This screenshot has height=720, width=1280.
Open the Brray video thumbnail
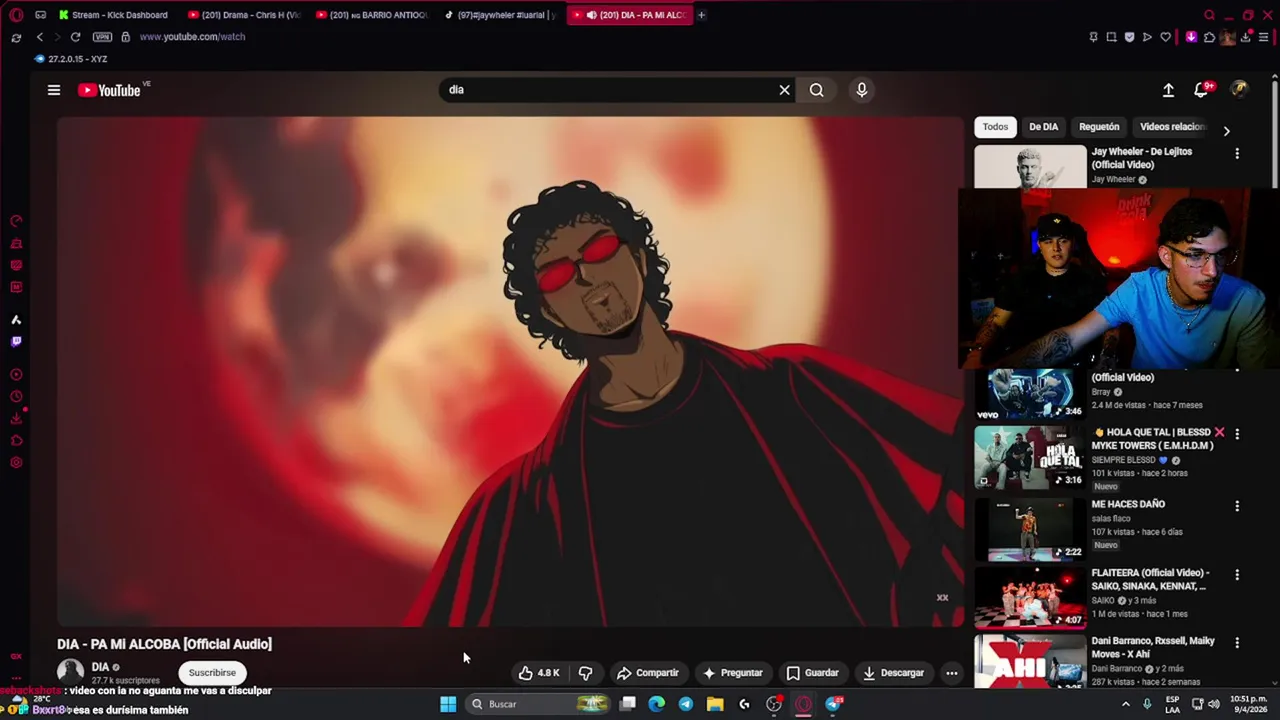click(1030, 394)
